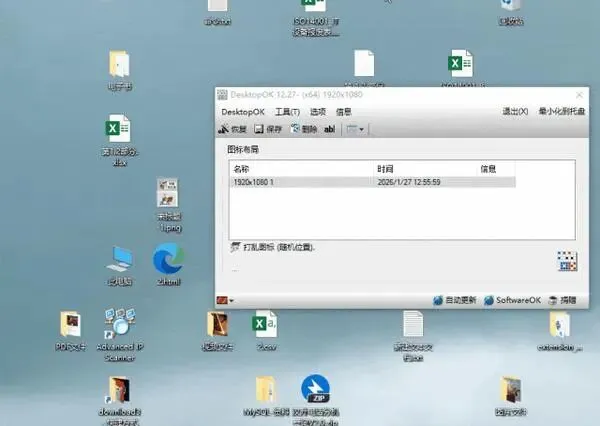Click the 保存 save layout toolbar button
This screenshot has height=426, width=600.
click(268, 129)
